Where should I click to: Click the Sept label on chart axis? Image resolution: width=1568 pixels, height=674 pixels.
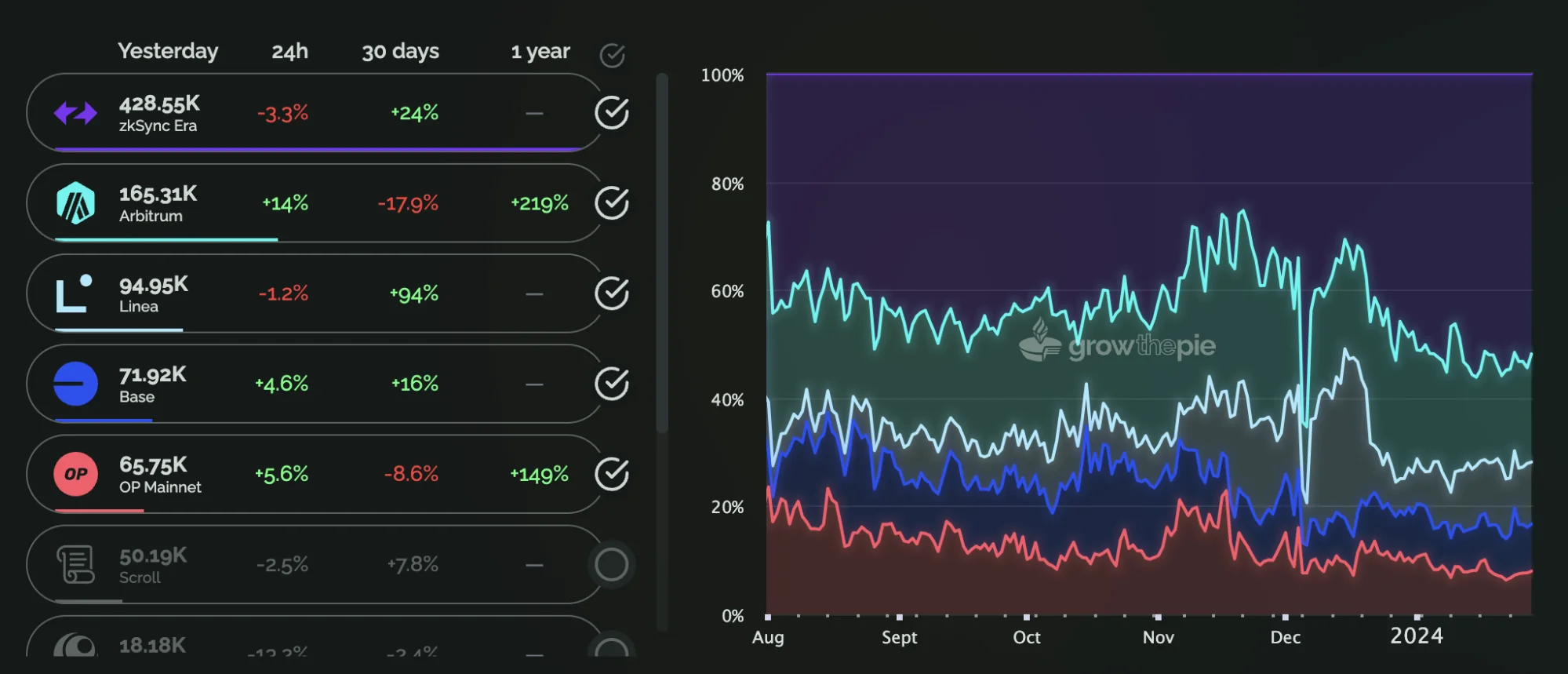pos(899,637)
